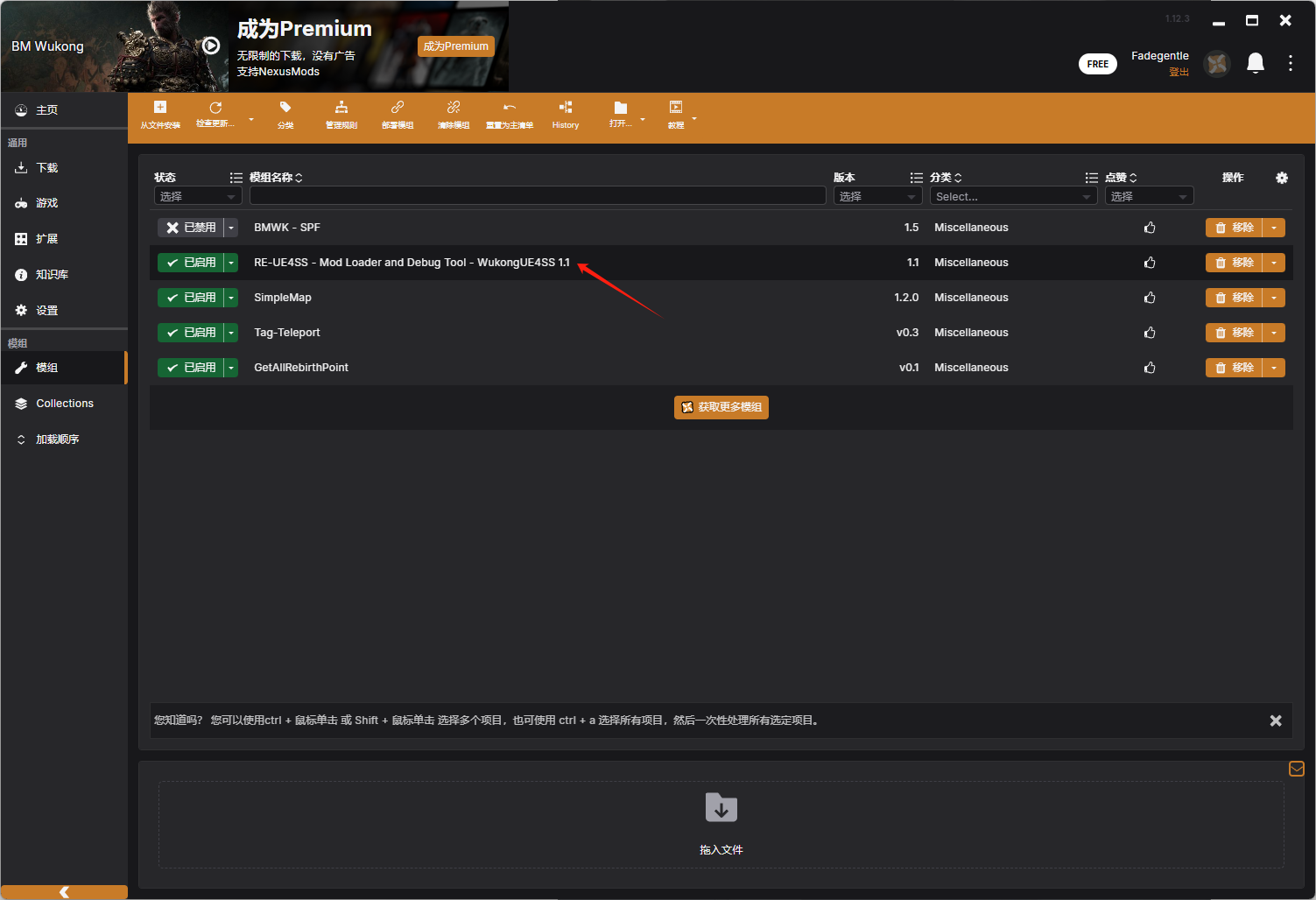
Task: Click the play icon on BM Wukong banner
Action: pos(211,46)
